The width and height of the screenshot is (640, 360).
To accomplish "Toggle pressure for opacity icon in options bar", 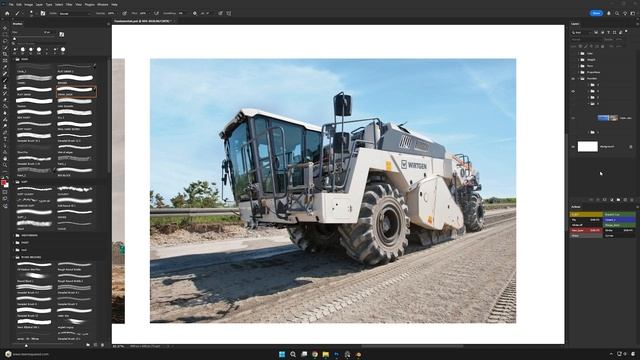I will pos(124,13).
